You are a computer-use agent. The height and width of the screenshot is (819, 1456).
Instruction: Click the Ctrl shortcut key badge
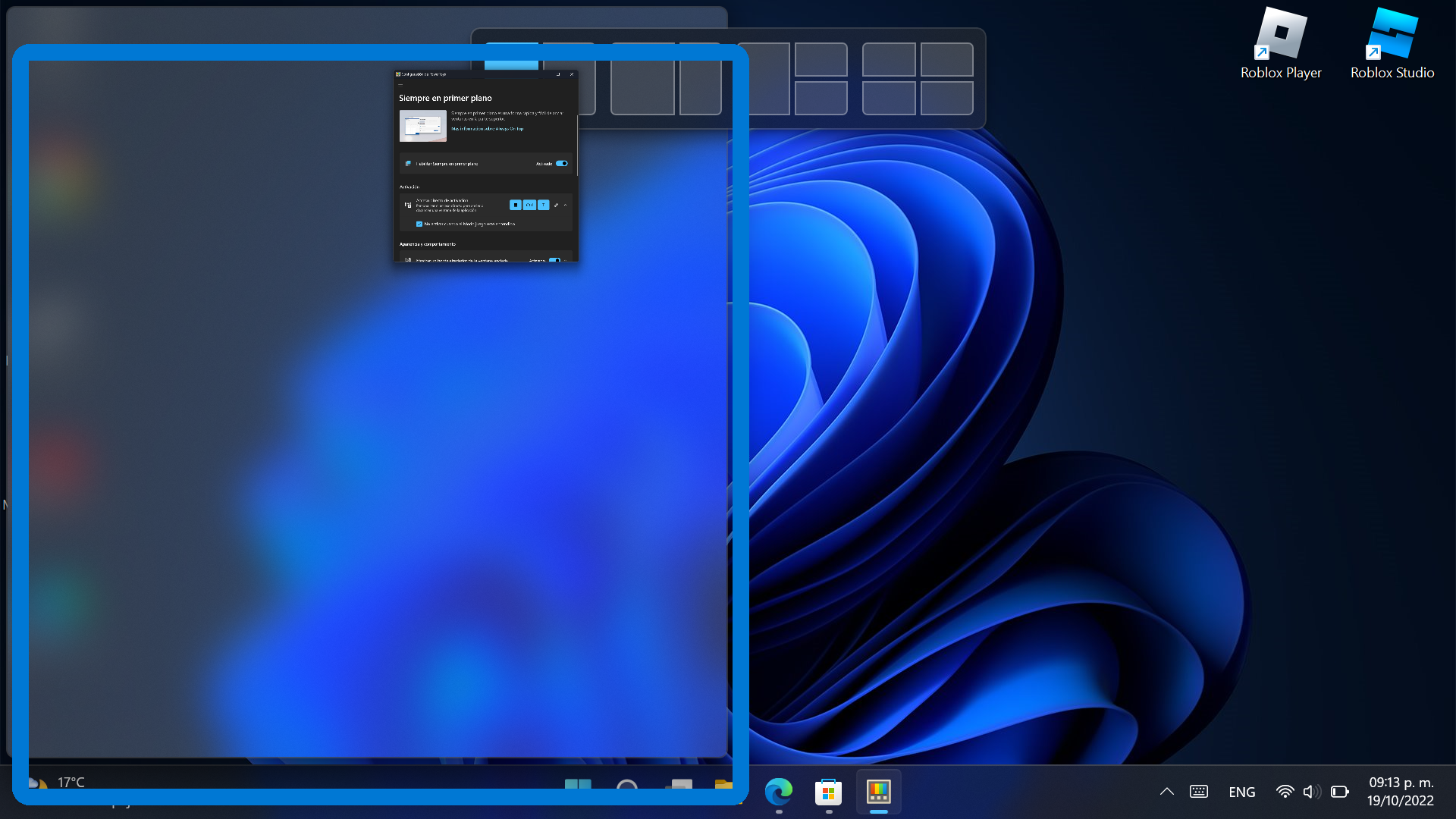click(x=529, y=205)
